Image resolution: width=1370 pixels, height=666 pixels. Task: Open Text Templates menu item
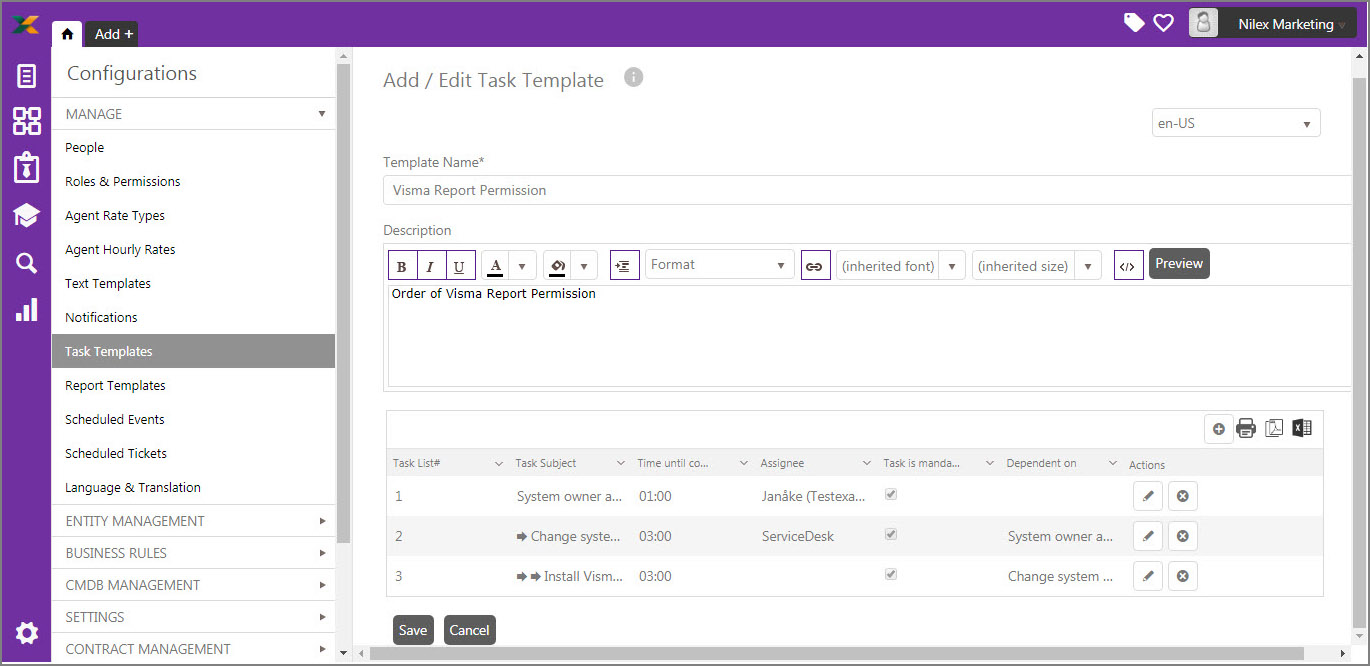tap(193, 284)
